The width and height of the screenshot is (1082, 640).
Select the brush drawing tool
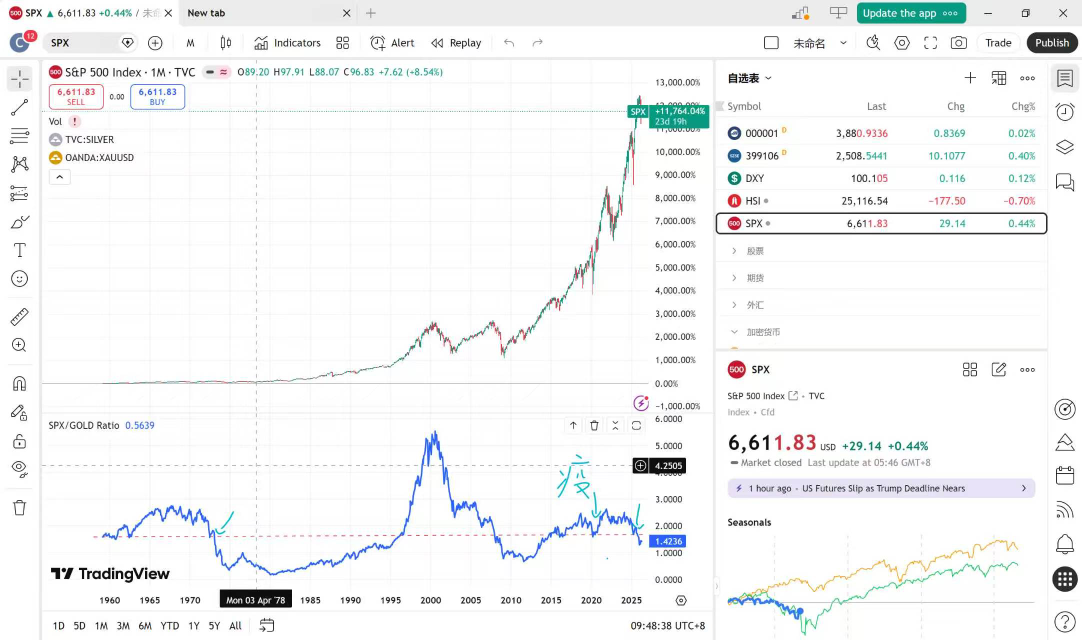coord(19,222)
